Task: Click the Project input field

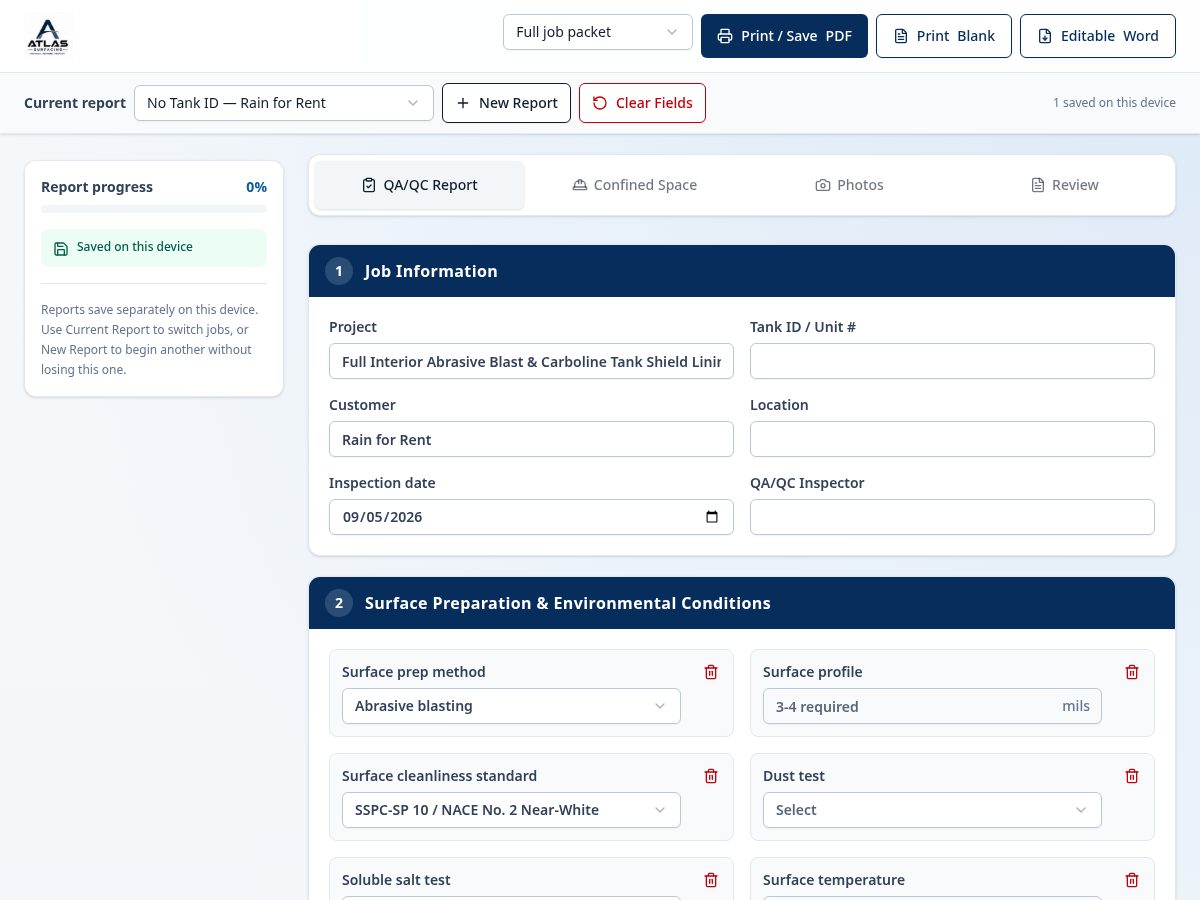Action: coord(531,361)
